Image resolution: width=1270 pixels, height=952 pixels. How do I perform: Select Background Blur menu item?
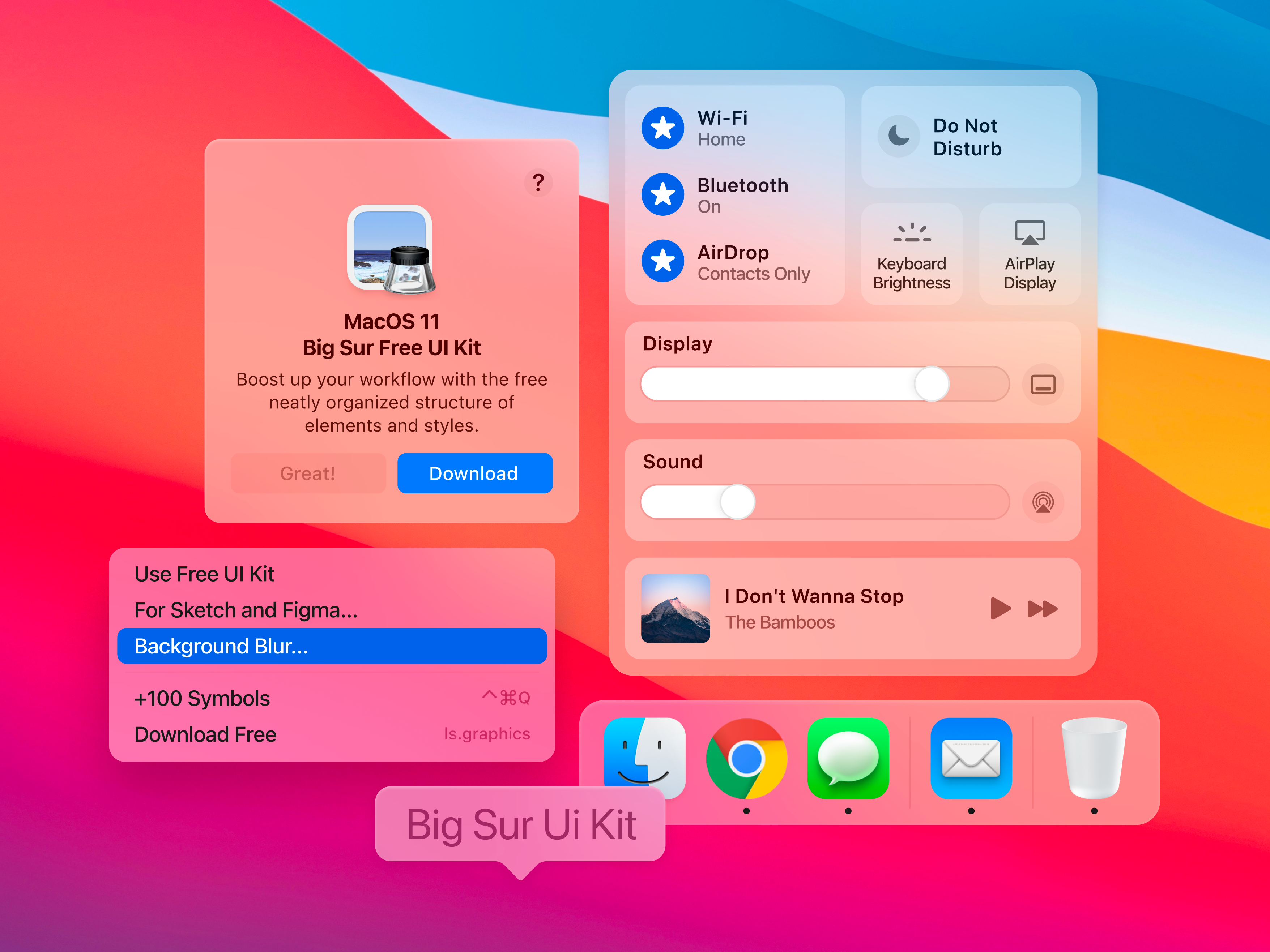click(332, 646)
